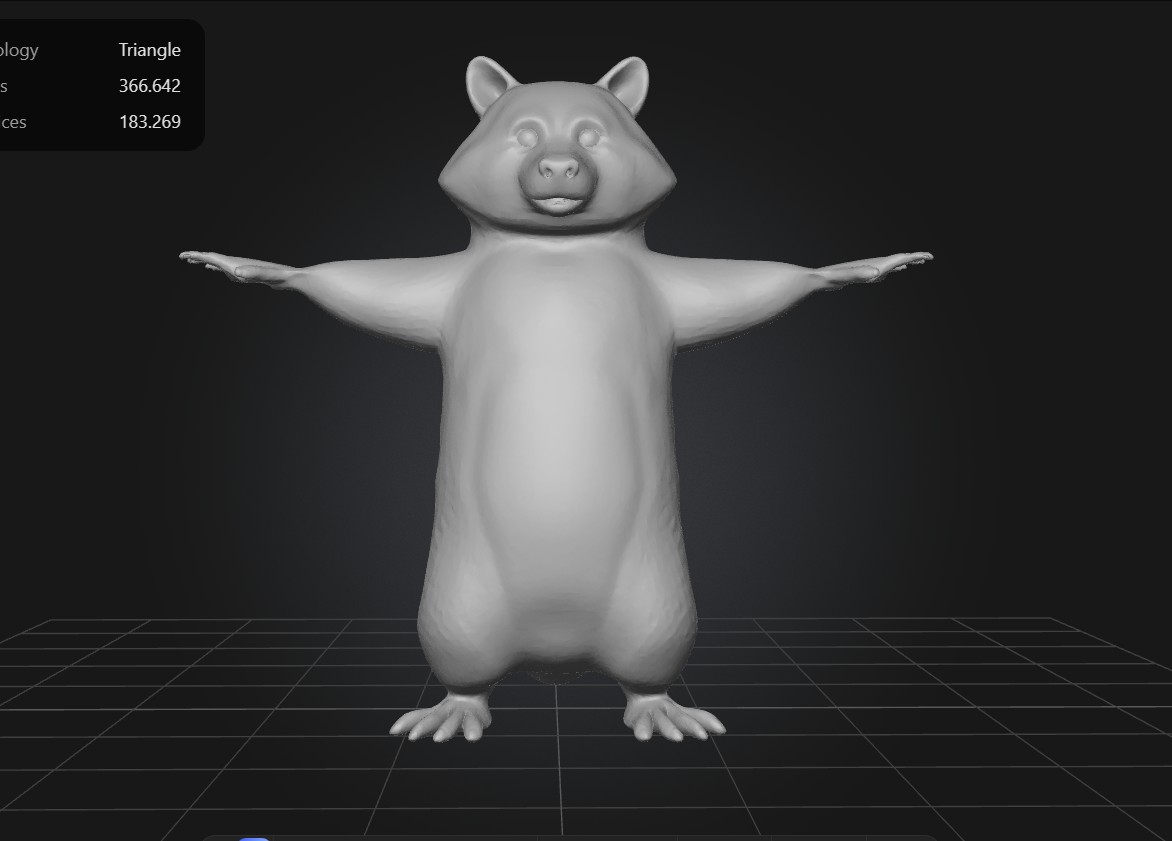The image size is (1172, 841).
Task: Click the Faces label in info panel
Action: 4,86
